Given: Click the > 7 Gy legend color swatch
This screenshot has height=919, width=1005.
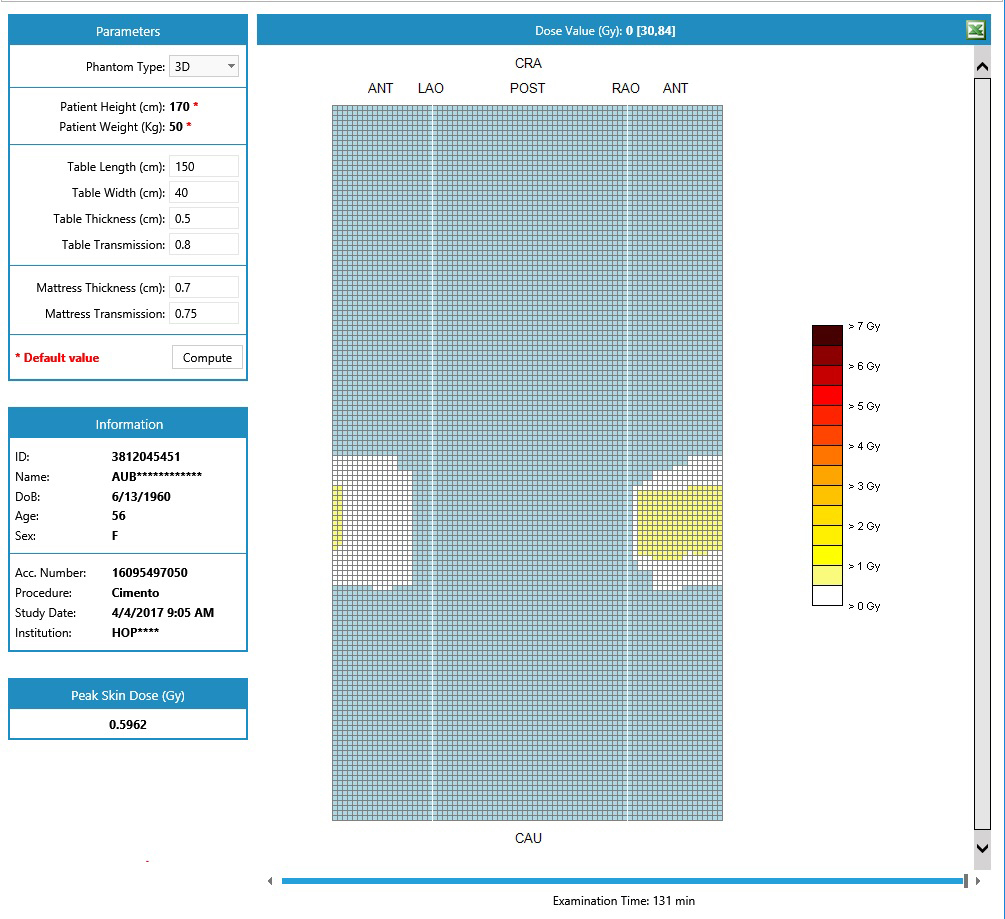Looking at the screenshot, I should click(x=827, y=335).
